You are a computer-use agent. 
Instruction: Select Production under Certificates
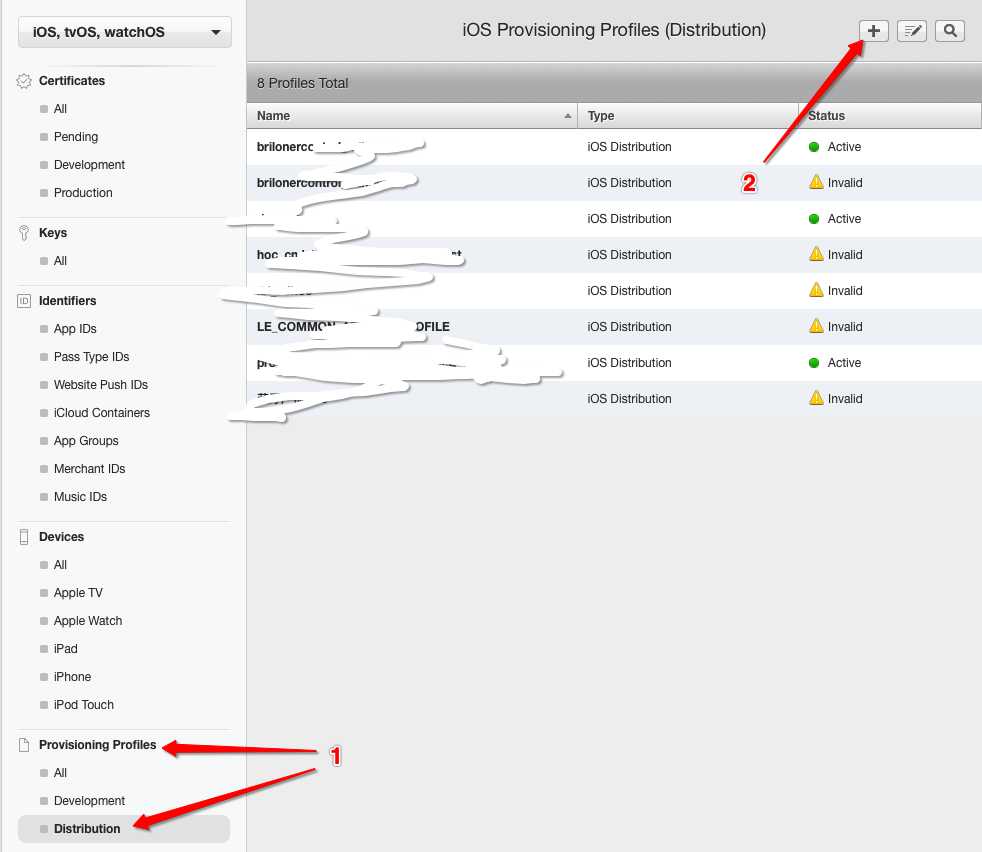click(83, 193)
